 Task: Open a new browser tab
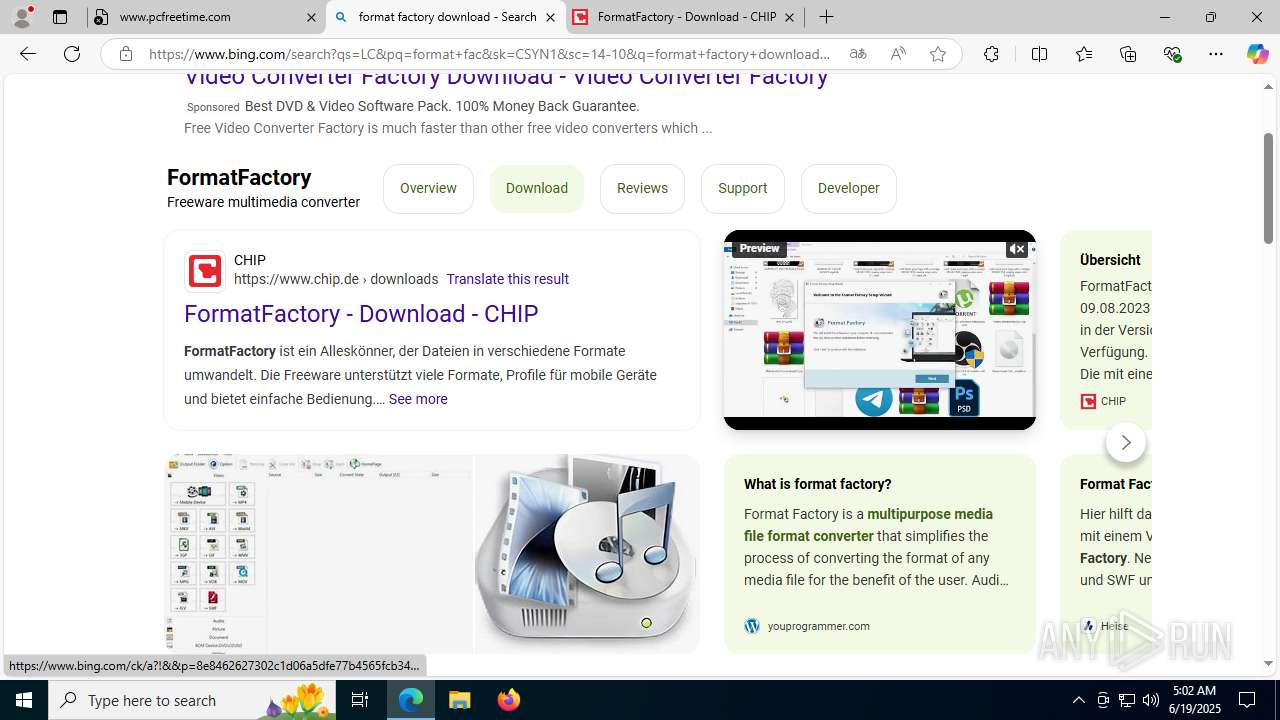click(826, 17)
